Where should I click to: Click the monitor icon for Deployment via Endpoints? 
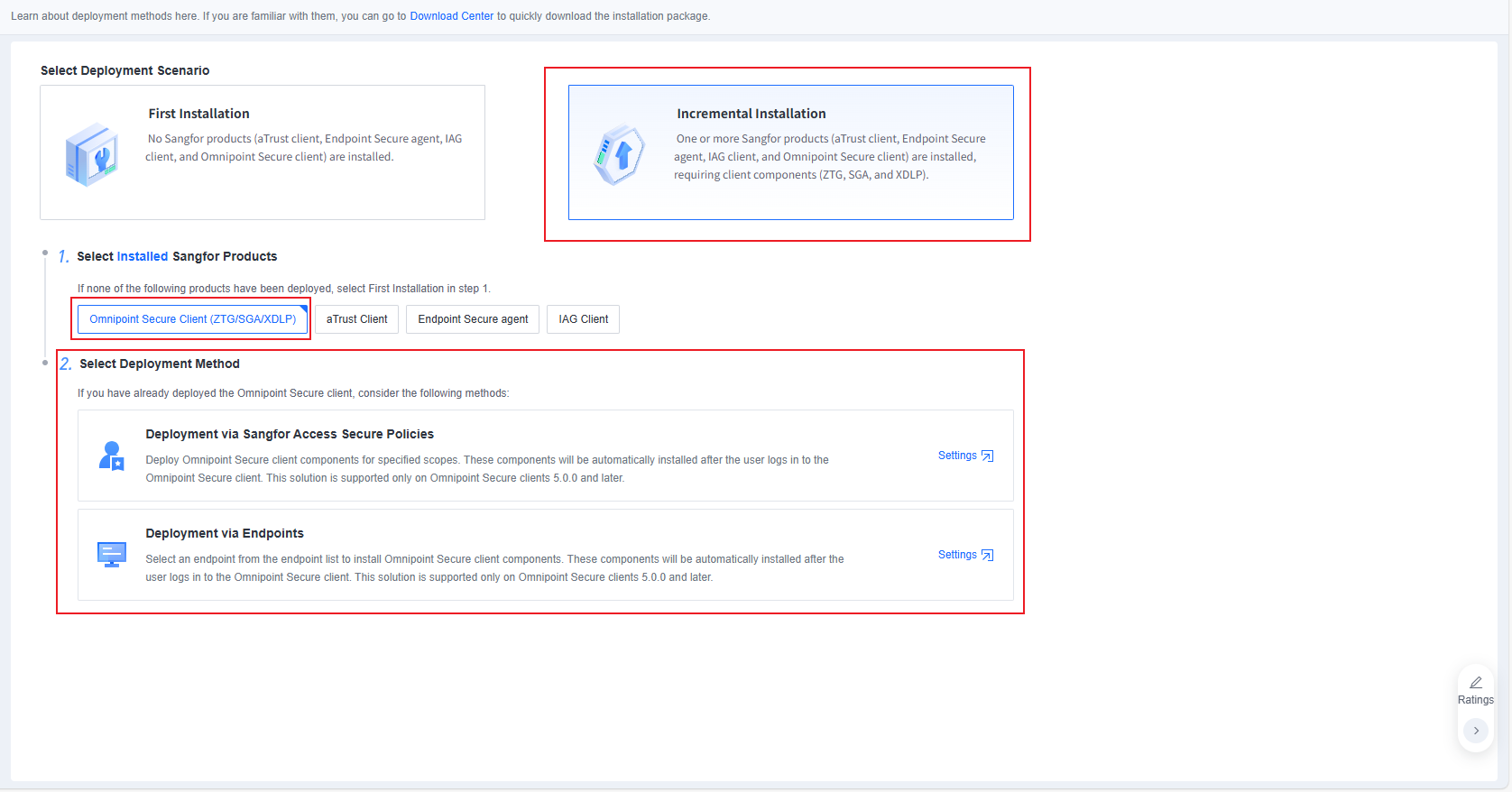pos(112,555)
